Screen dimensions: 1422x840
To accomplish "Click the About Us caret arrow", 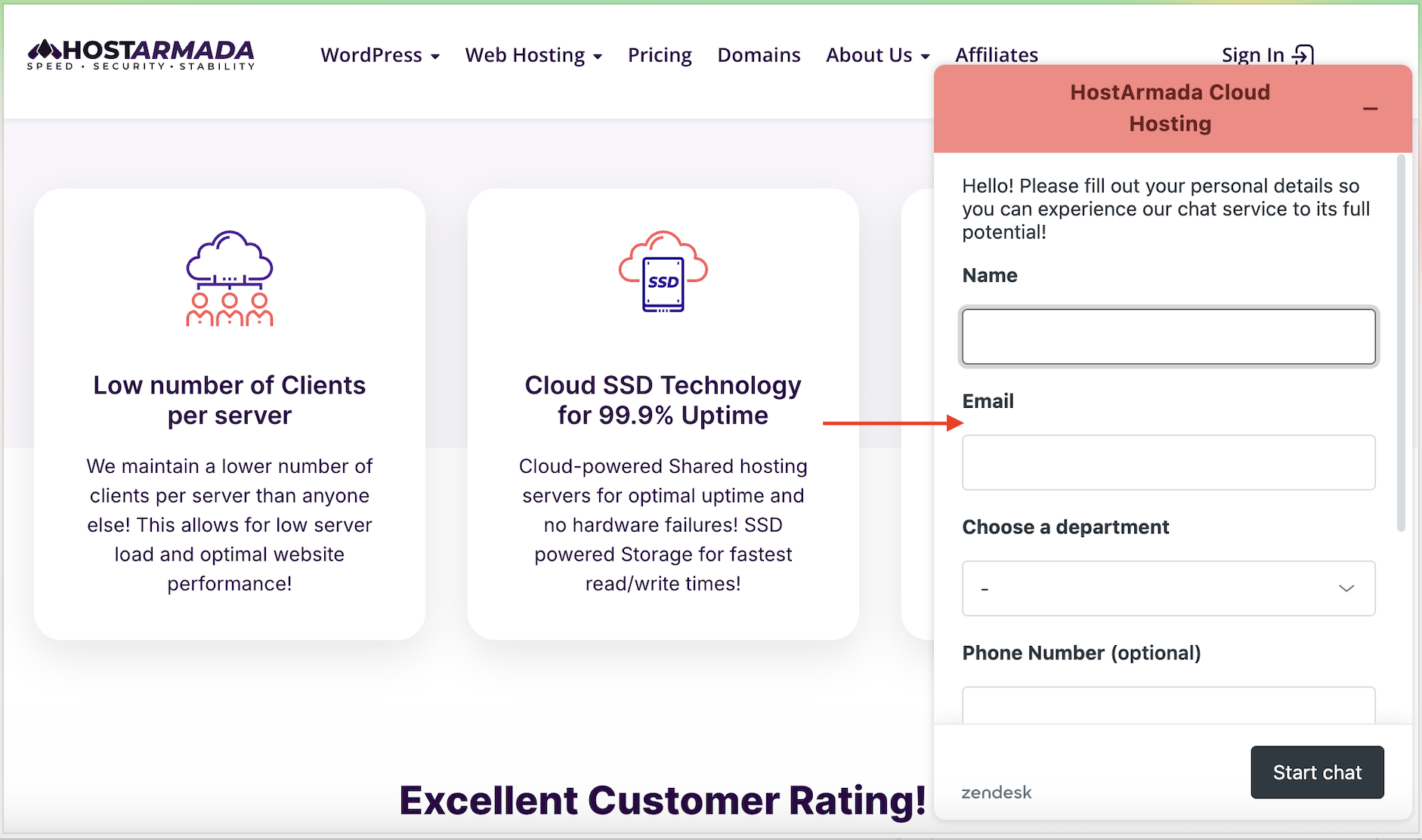I will click(925, 57).
